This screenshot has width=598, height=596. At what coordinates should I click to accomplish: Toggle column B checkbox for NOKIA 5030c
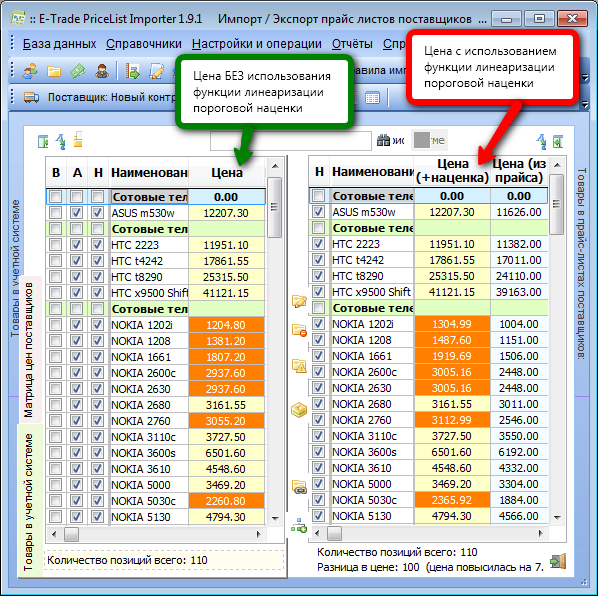tap(56, 500)
